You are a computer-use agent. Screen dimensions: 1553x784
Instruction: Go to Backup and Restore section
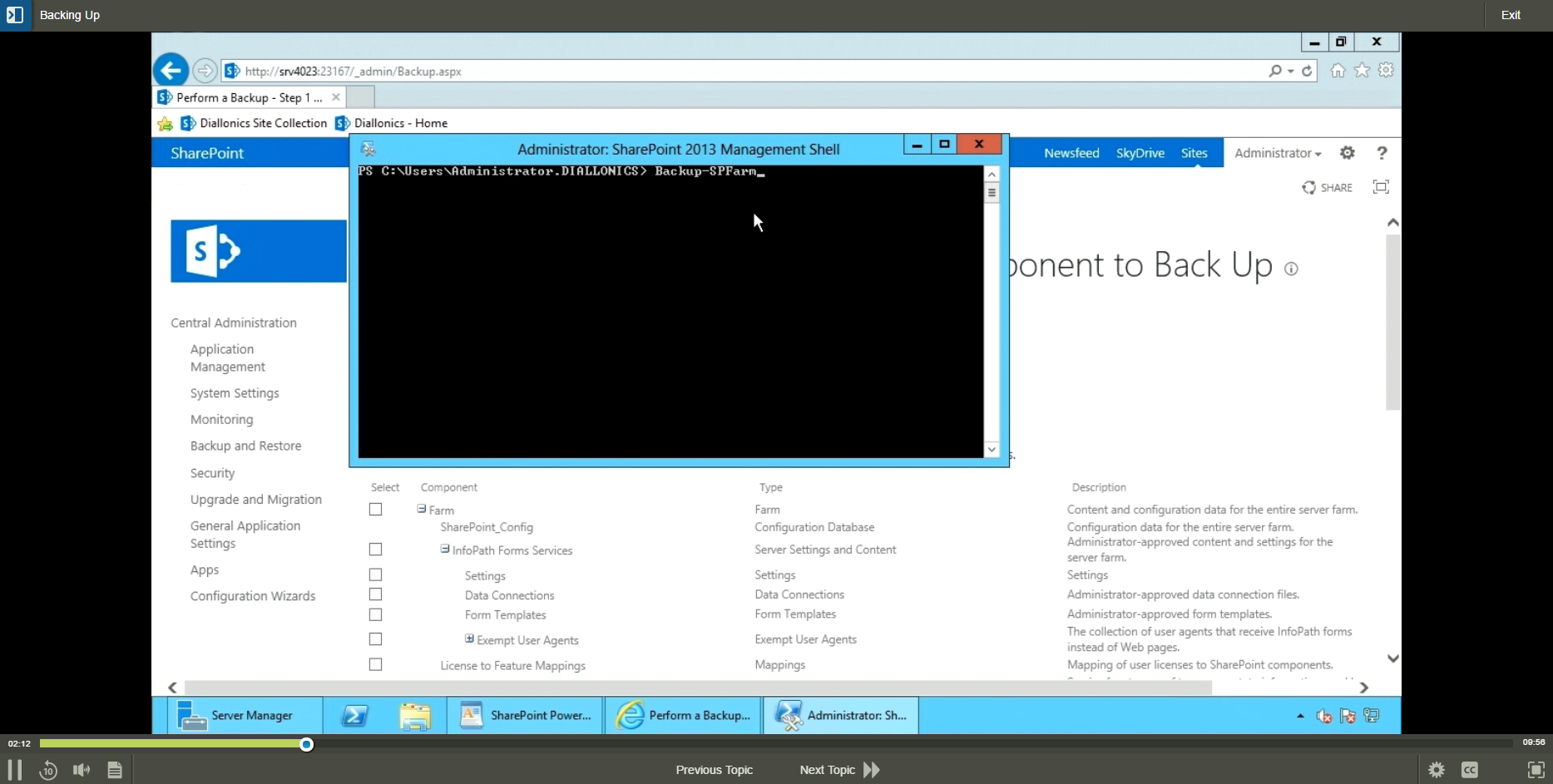245,446
